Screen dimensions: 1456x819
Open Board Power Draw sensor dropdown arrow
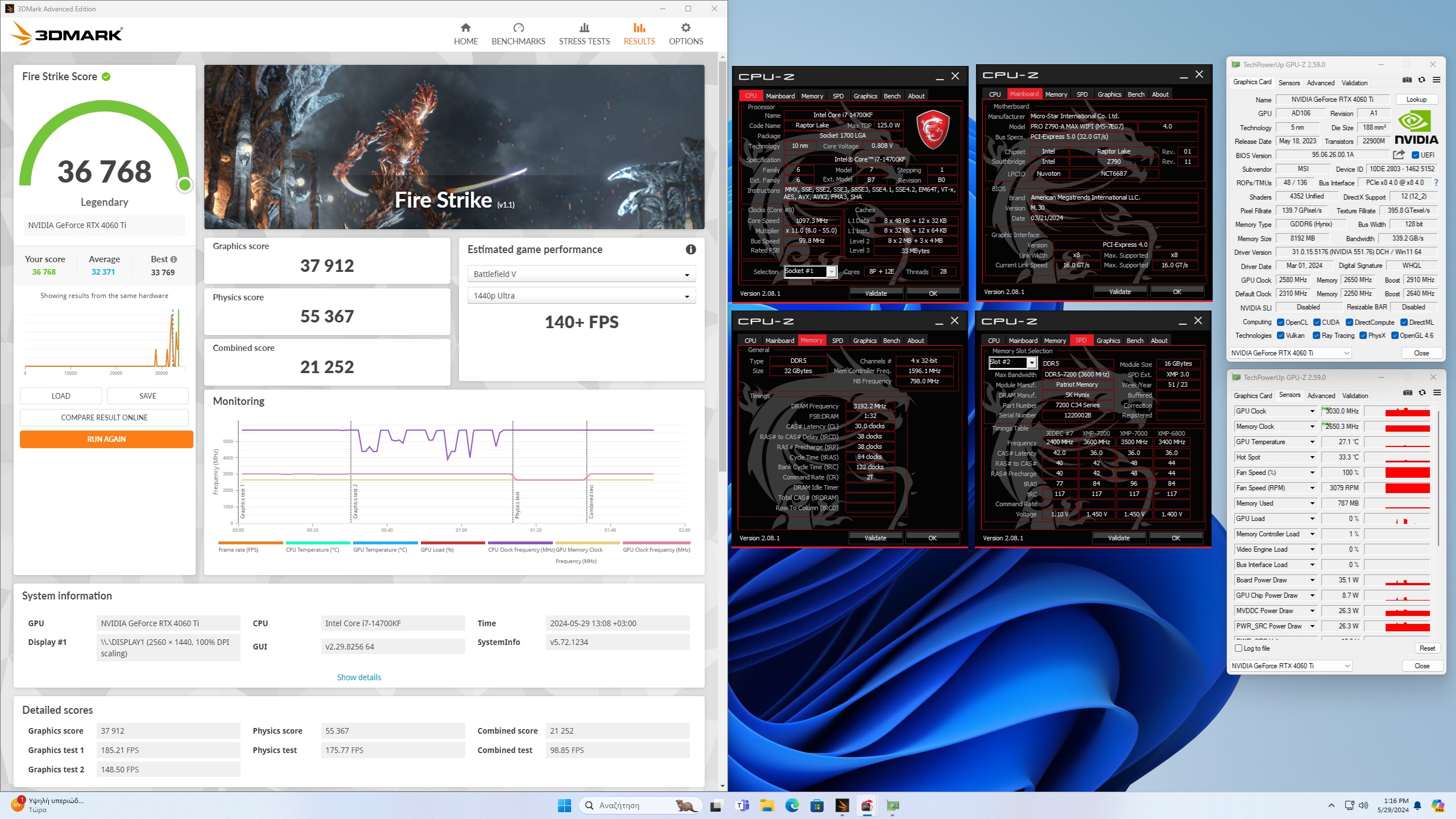coord(1312,580)
